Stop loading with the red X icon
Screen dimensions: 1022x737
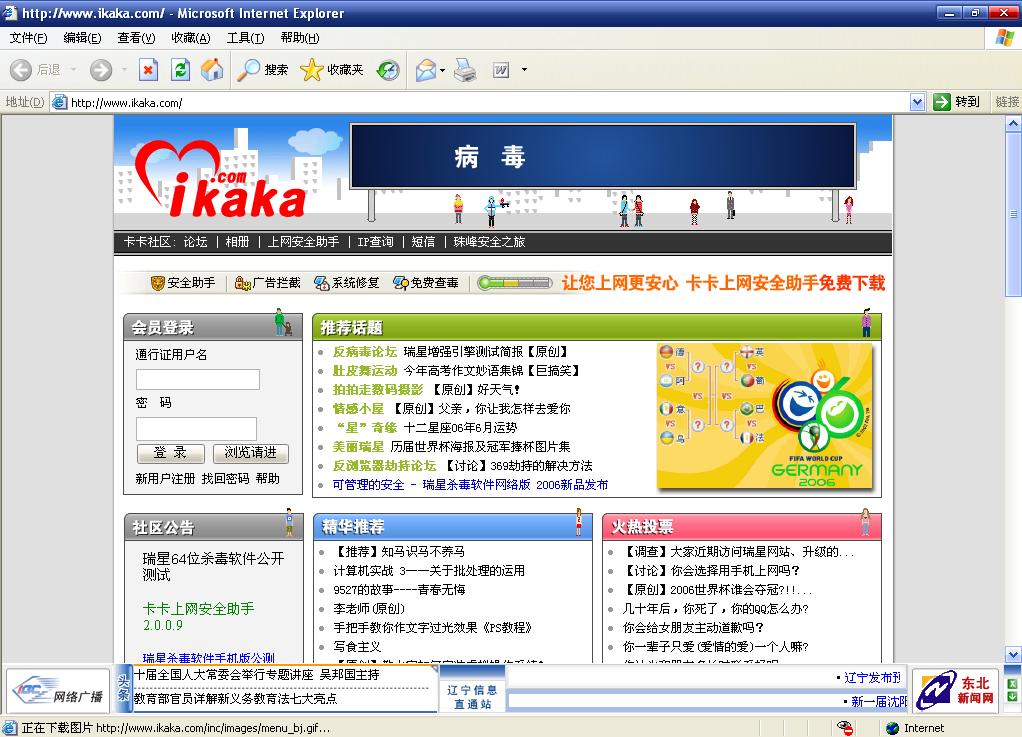click(x=149, y=70)
